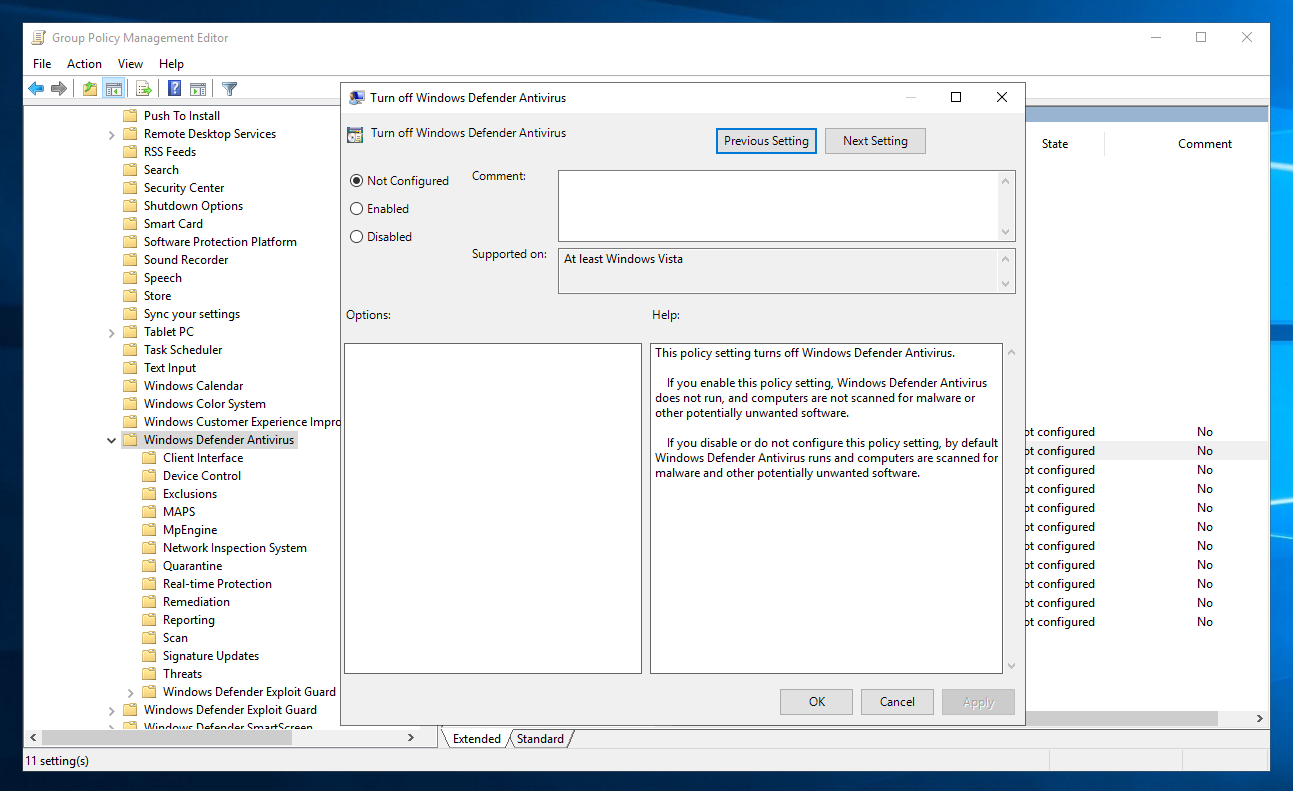Switch to the Standard tab
The height and width of the screenshot is (791, 1293).
[x=540, y=739]
